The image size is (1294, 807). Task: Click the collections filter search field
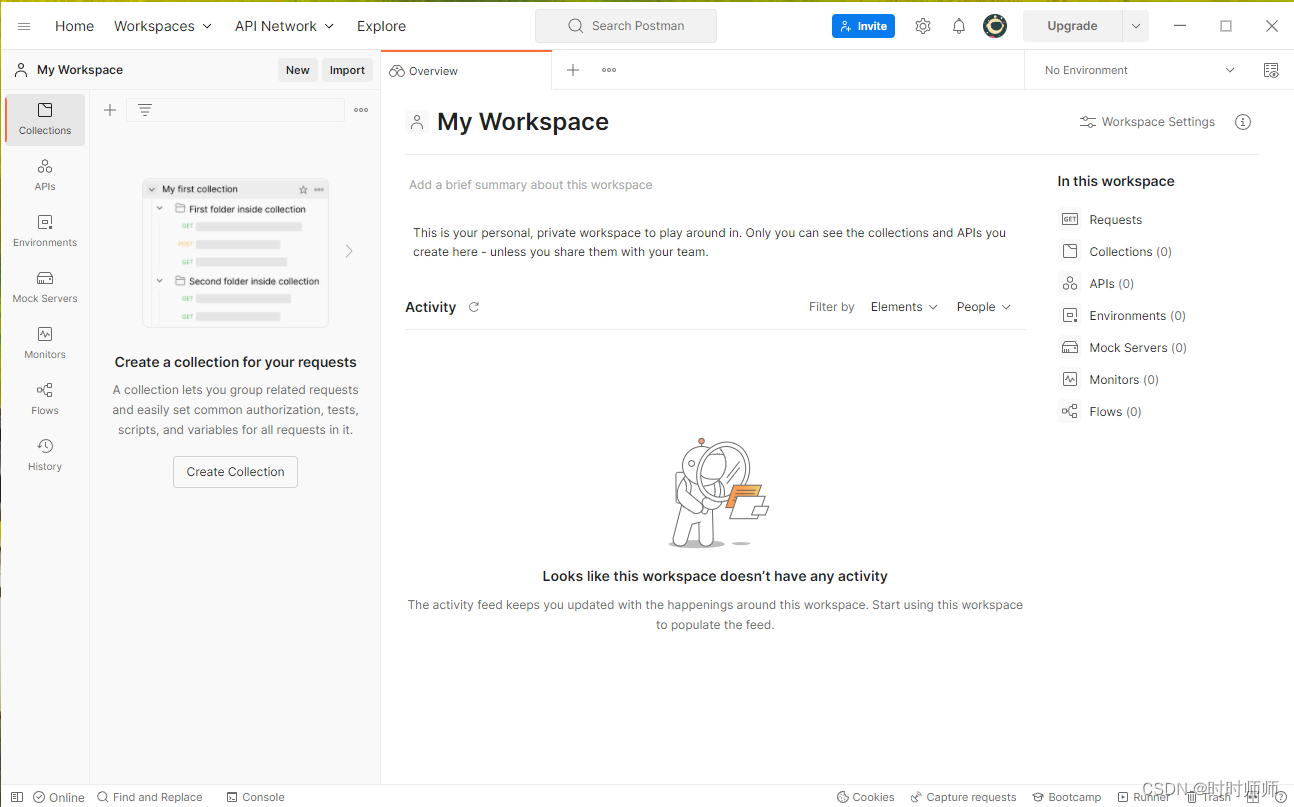tap(235, 110)
